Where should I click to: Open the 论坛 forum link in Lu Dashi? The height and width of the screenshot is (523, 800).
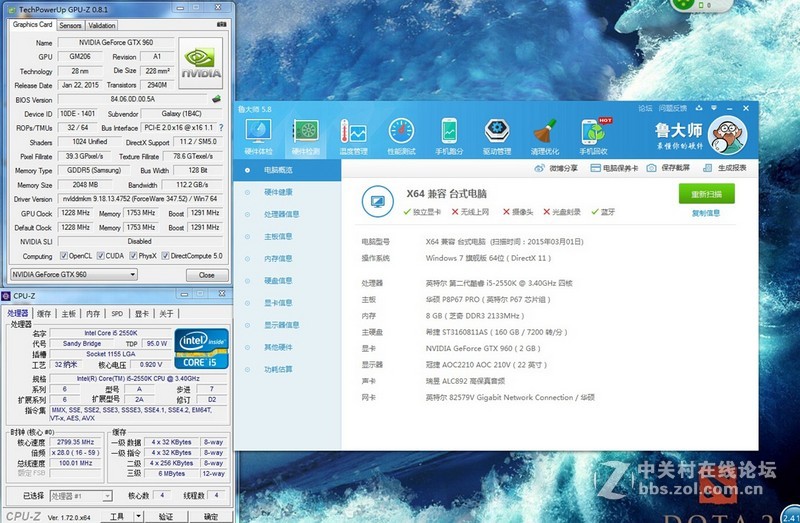(645, 108)
